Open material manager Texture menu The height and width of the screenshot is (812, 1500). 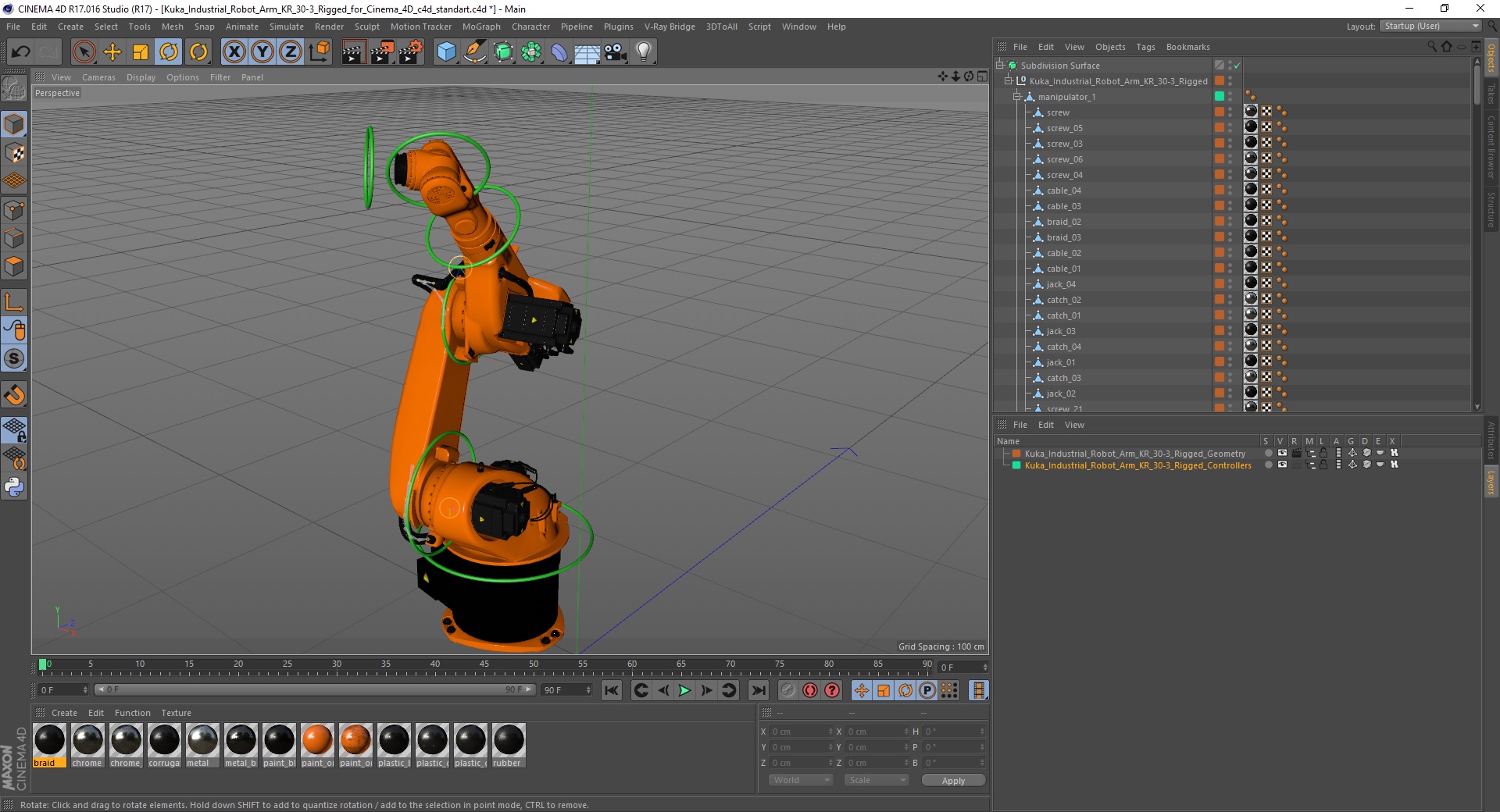[176, 713]
